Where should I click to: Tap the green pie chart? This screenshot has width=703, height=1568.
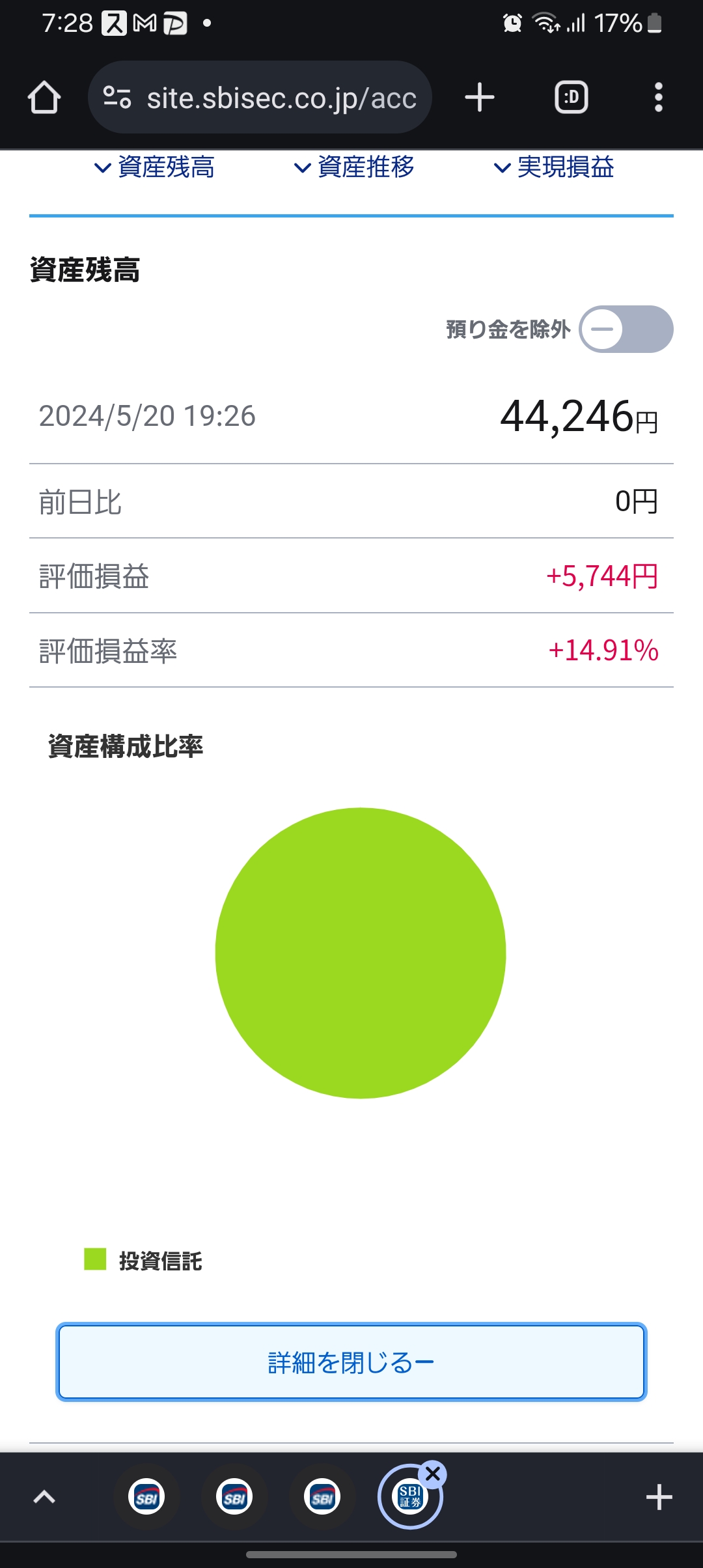(x=361, y=953)
